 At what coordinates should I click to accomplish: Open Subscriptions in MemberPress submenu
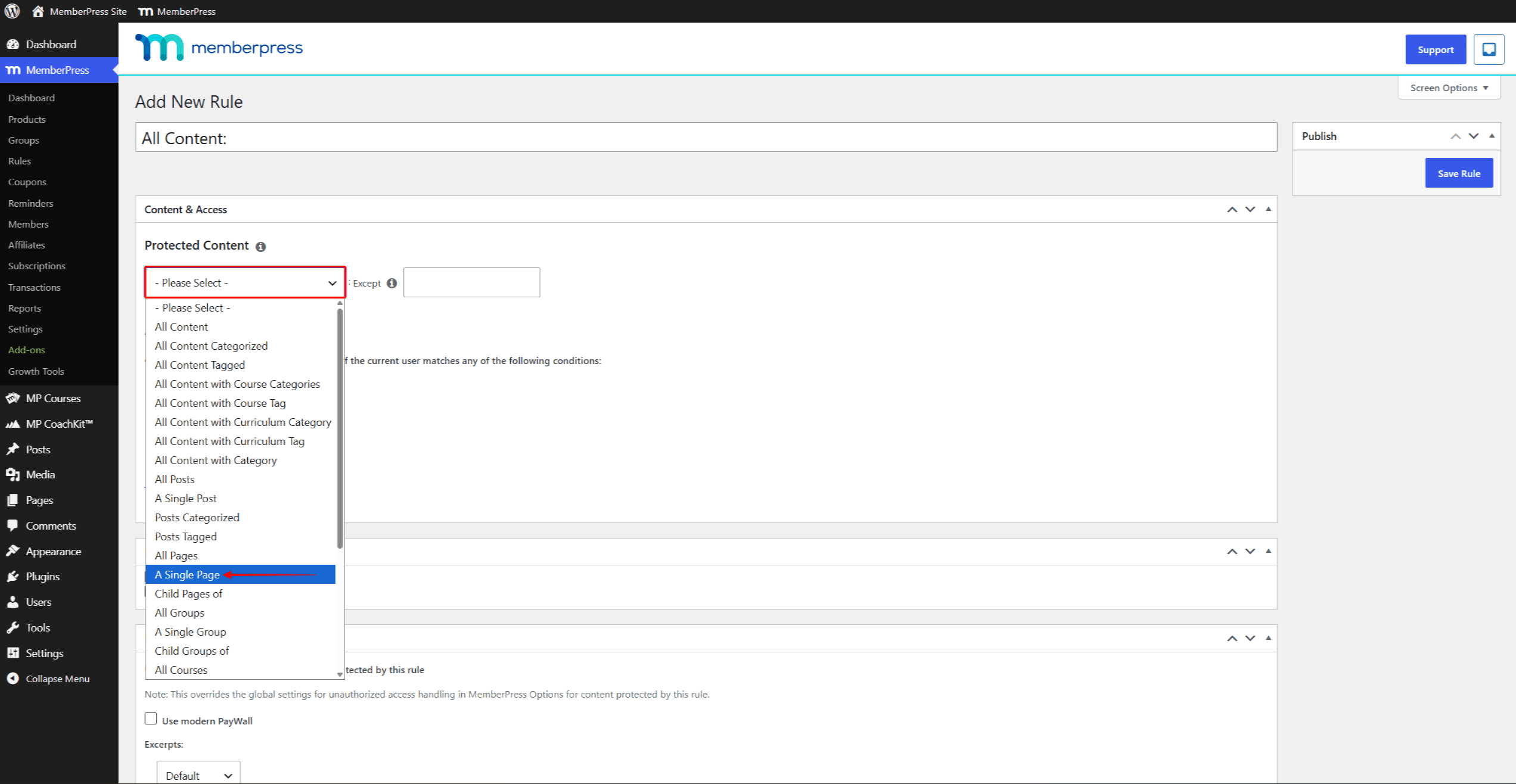point(37,266)
